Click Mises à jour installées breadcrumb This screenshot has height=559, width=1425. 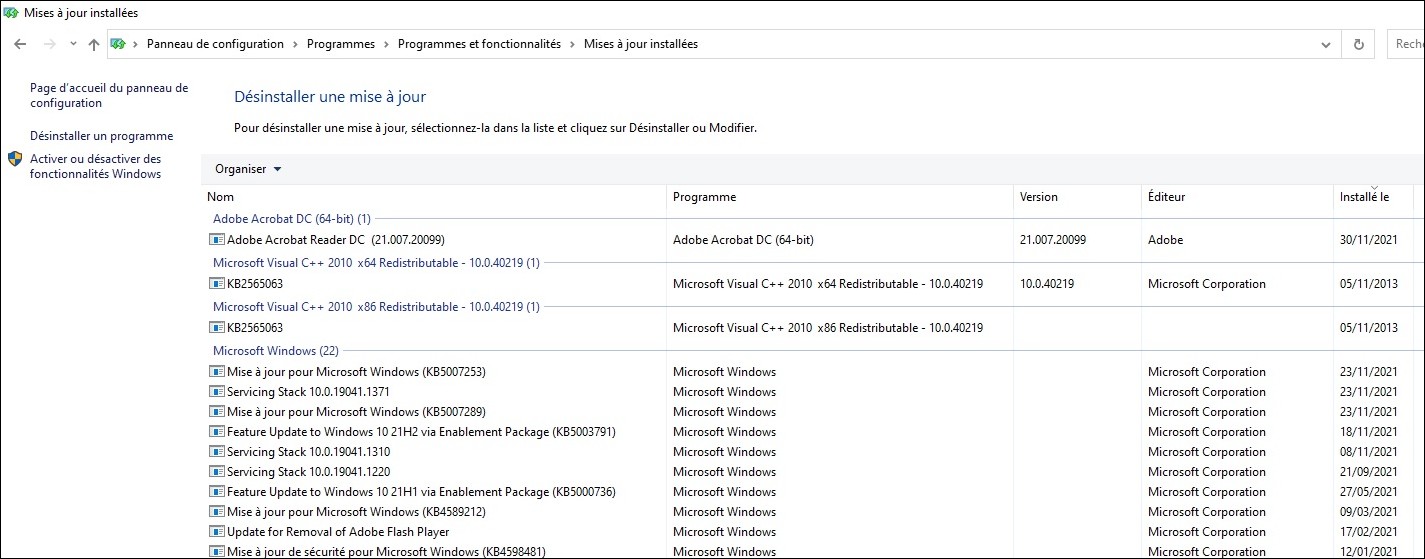[x=641, y=44]
